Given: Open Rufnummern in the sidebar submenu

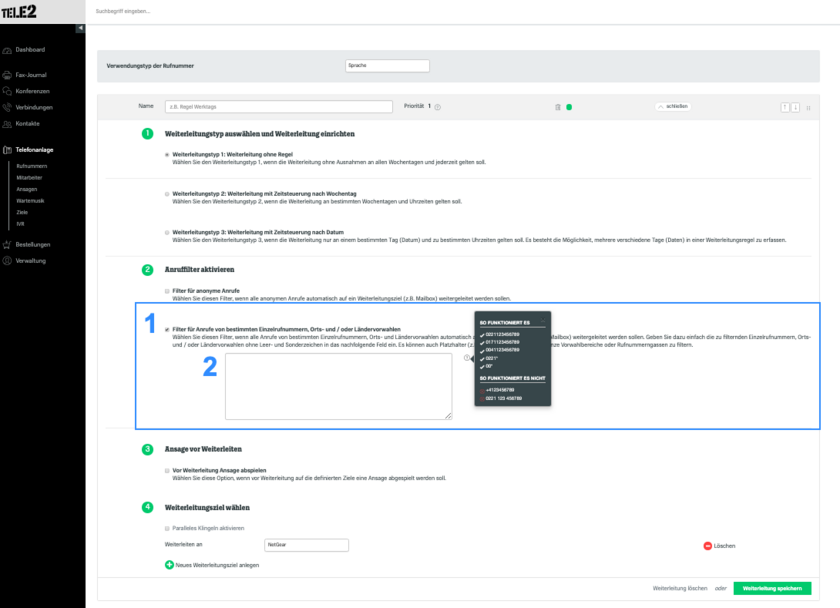Looking at the screenshot, I should (x=32, y=166).
